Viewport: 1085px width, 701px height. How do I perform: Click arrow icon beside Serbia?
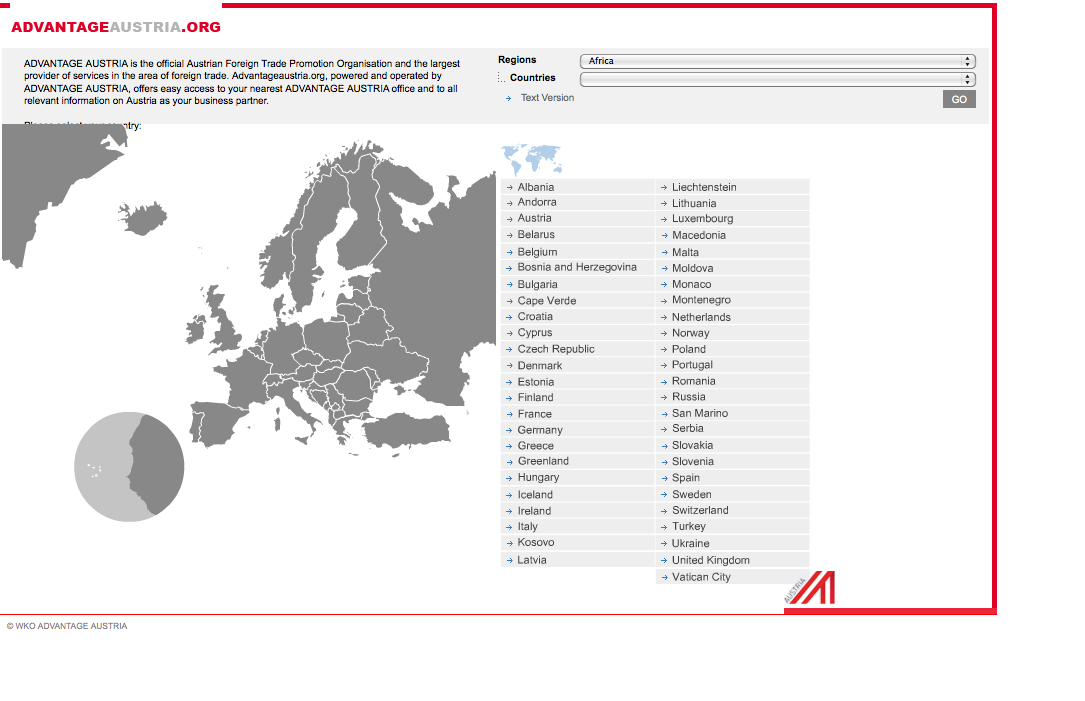[664, 429]
